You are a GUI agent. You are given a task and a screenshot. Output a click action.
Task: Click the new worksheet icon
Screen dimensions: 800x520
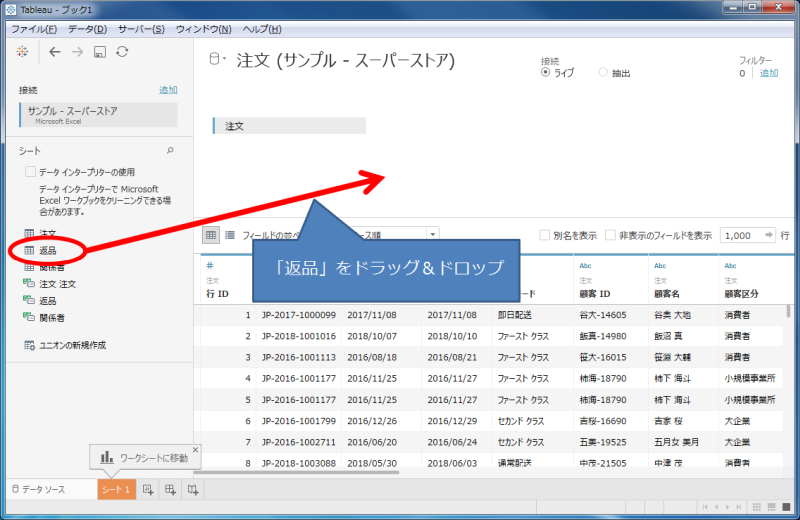coord(147,489)
